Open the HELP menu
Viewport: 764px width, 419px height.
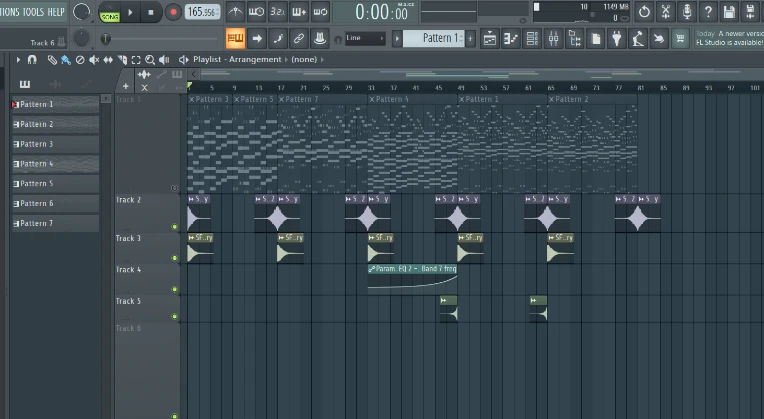[58, 12]
